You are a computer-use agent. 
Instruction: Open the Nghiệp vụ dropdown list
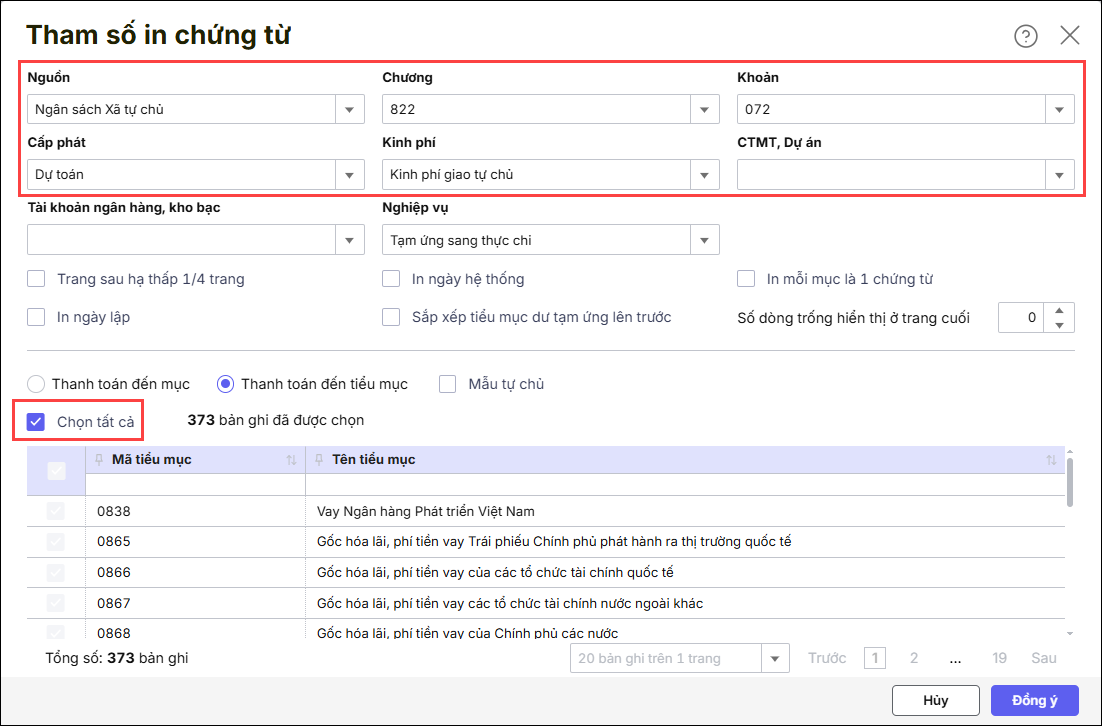(x=704, y=240)
